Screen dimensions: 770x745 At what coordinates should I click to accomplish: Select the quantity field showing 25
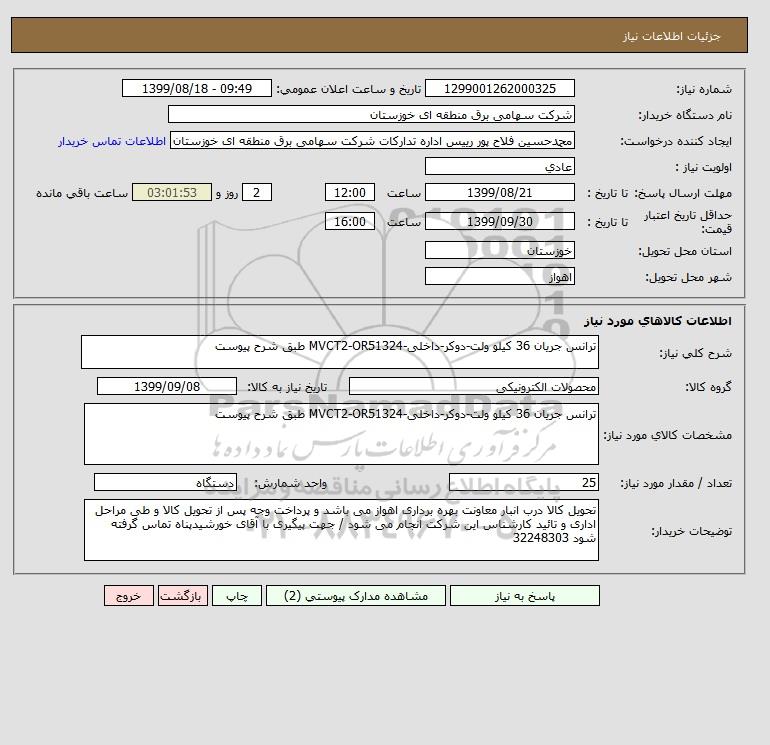pyautogui.click(x=523, y=482)
